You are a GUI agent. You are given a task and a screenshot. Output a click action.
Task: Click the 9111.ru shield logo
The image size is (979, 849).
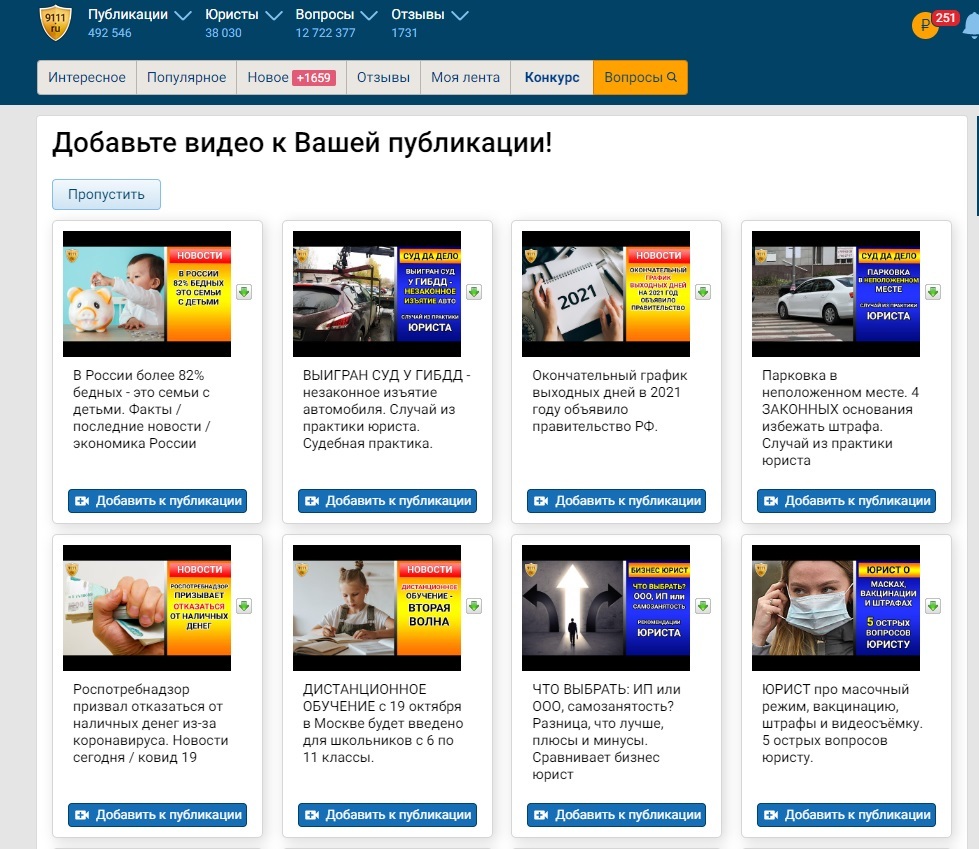click(56, 23)
